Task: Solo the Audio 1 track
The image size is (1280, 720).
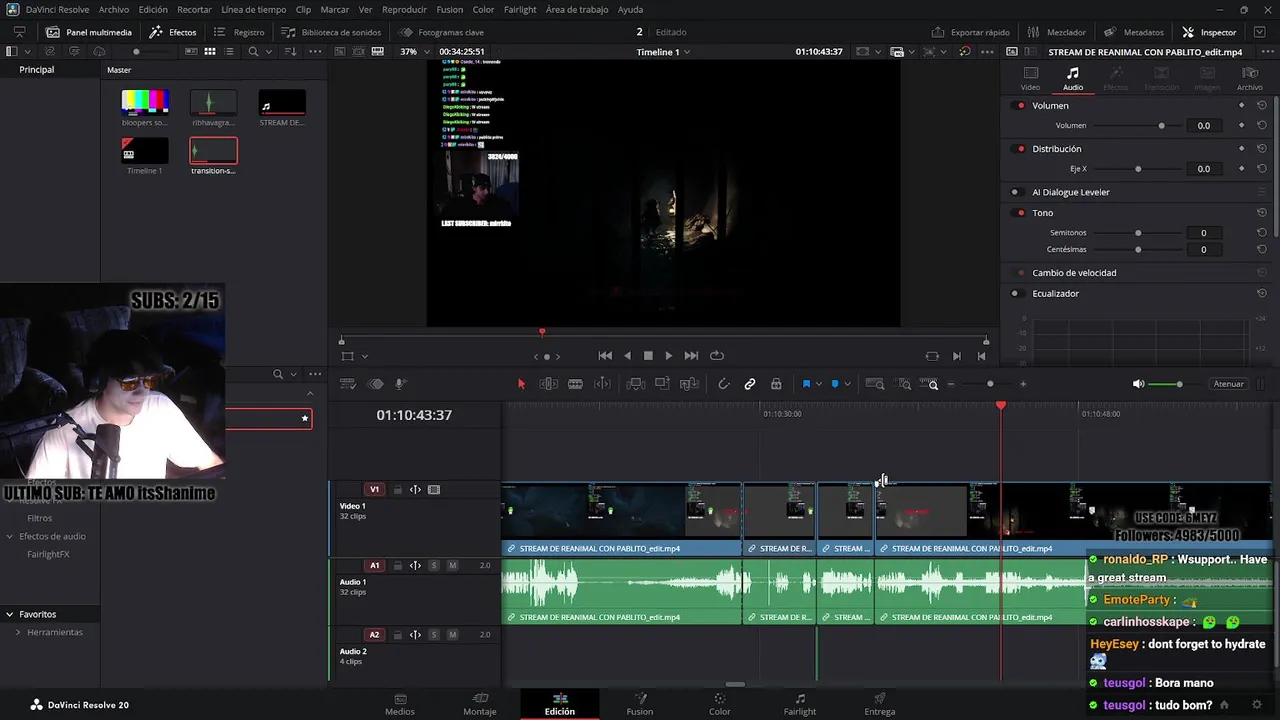Action: [434, 566]
